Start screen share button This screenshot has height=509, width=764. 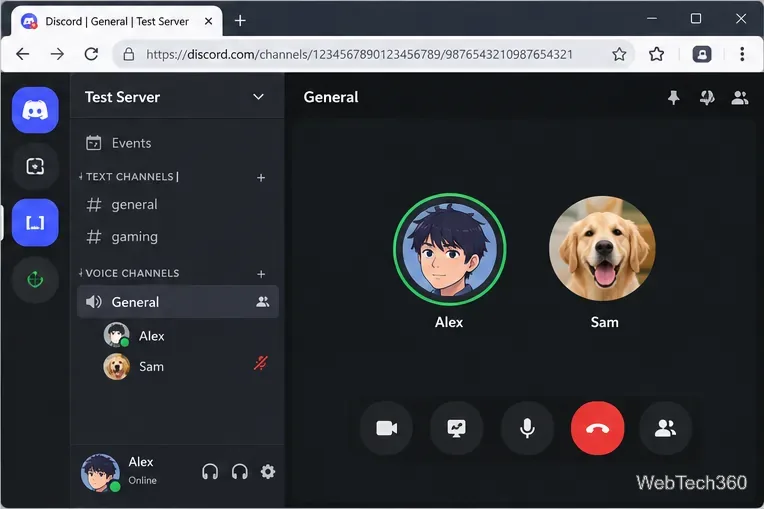457,428
